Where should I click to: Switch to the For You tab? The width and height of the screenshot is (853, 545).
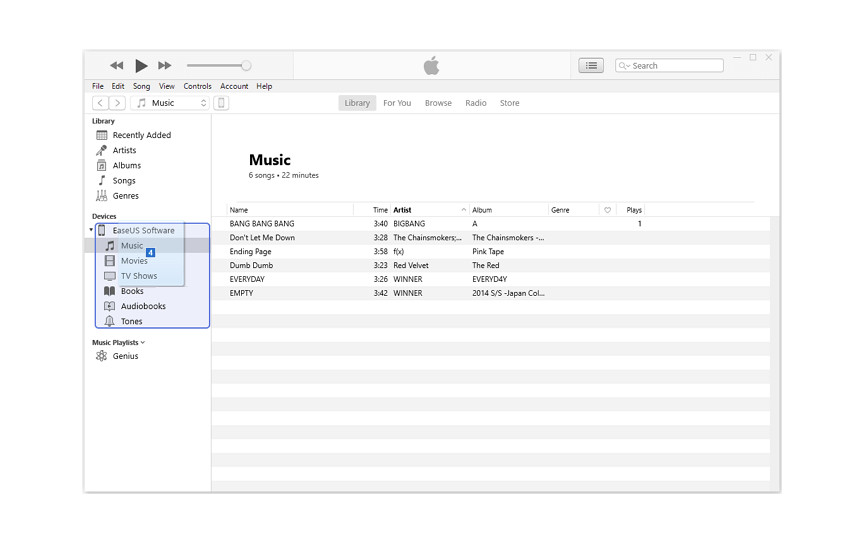397,103
